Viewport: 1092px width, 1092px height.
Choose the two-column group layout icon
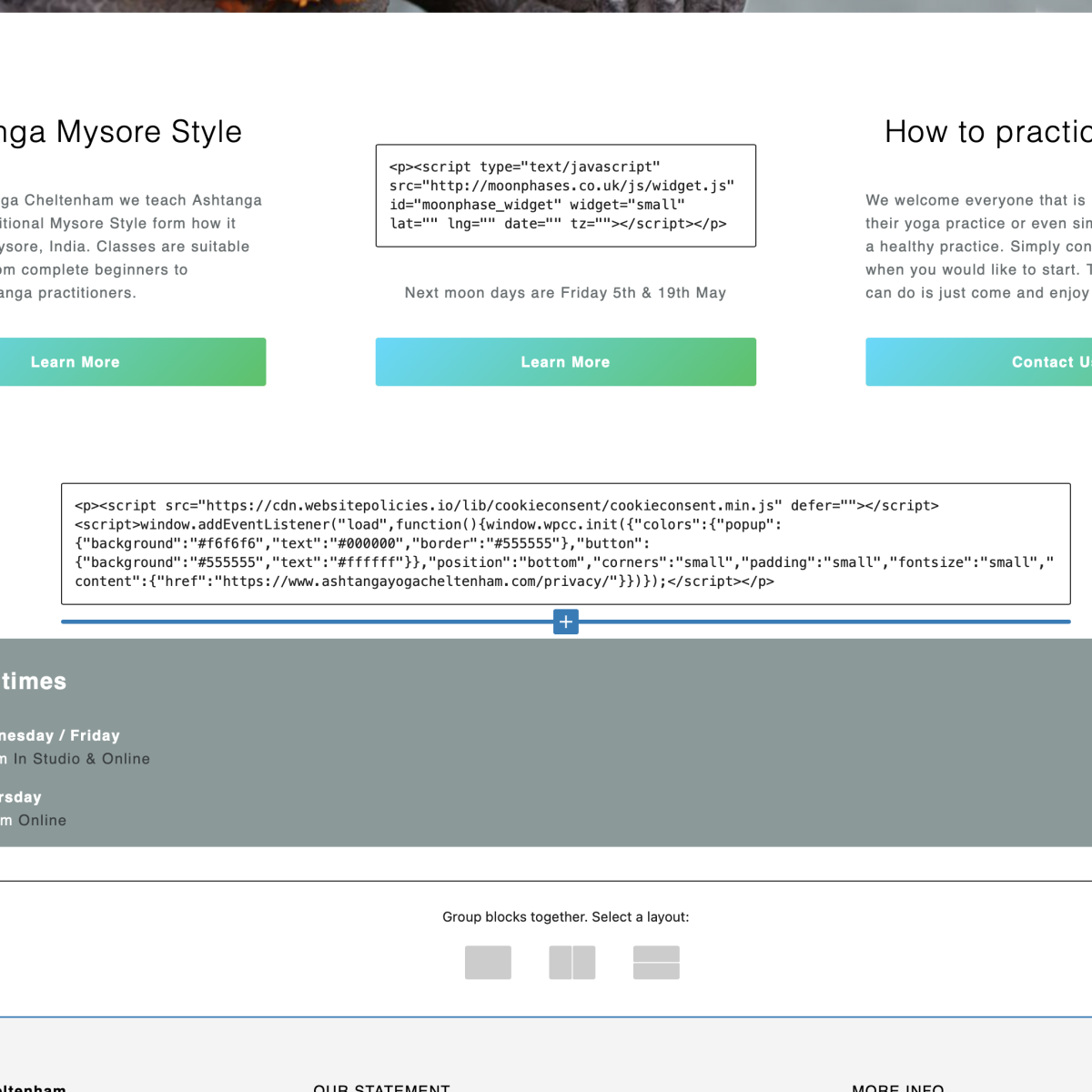[x=572, y=962]
